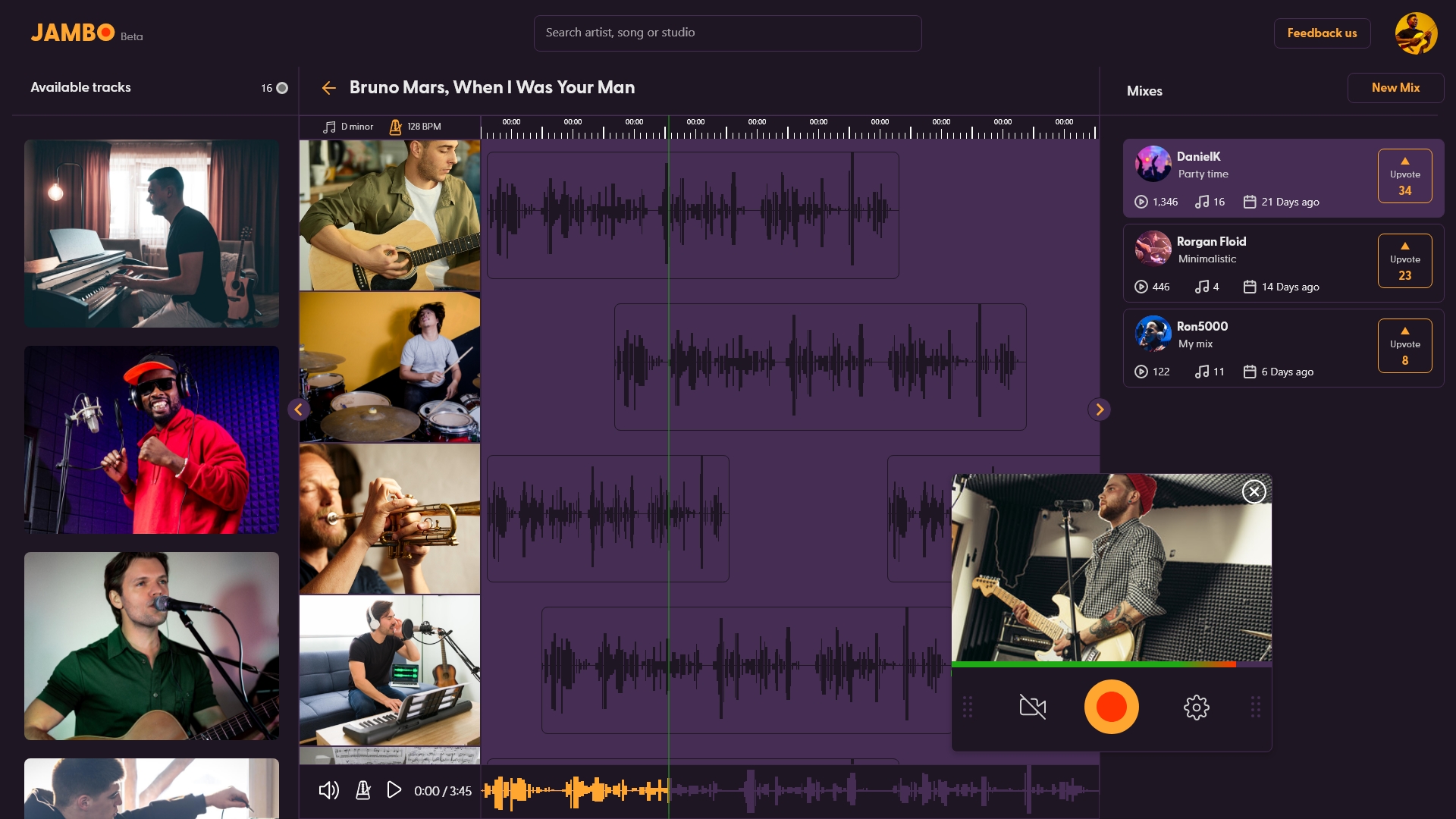Click the available tracks count indicator 16
The height and width of the screenshot is (819, 1456).
click(x=274, y=88)
